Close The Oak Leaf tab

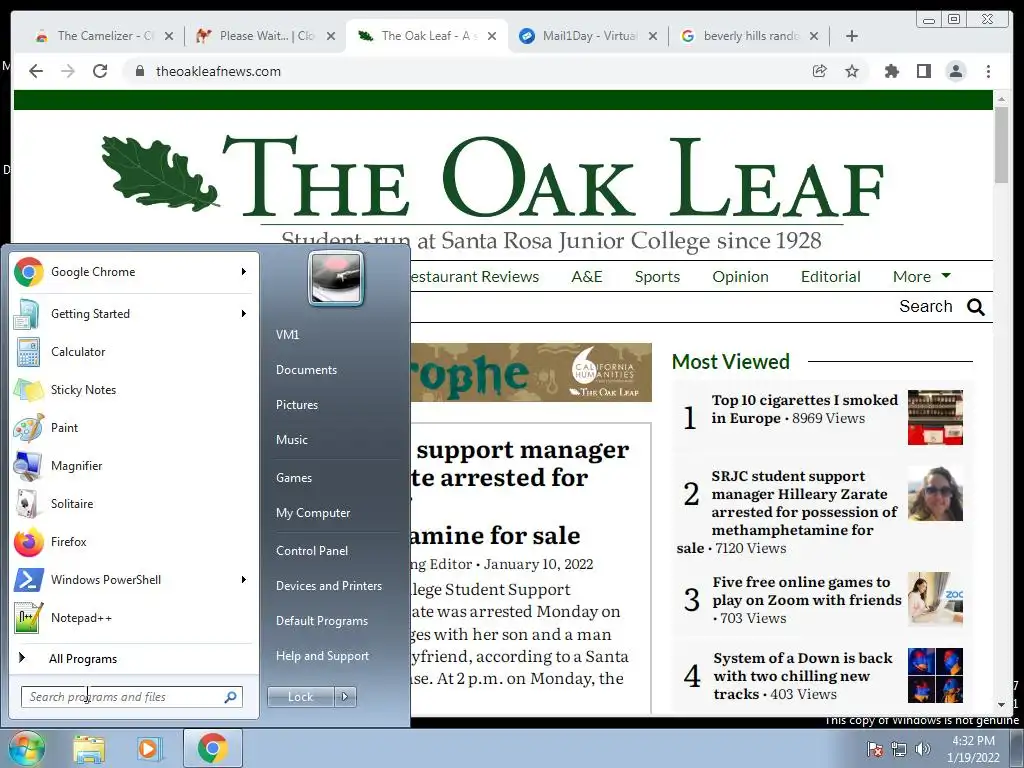coord(492,36)
